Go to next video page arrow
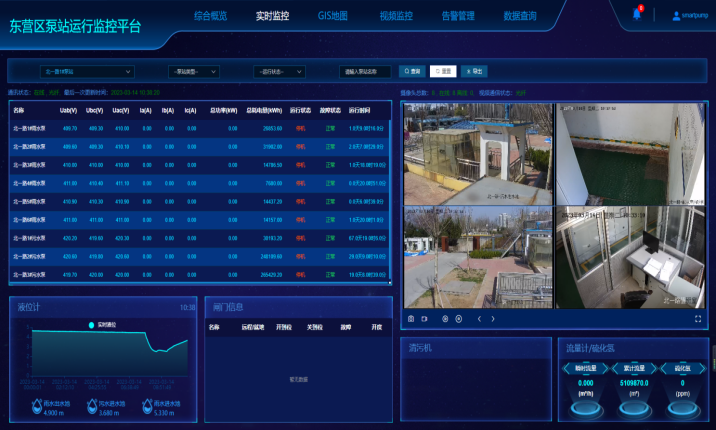This screenshot has width=716, height=430. tap(493, 319)
